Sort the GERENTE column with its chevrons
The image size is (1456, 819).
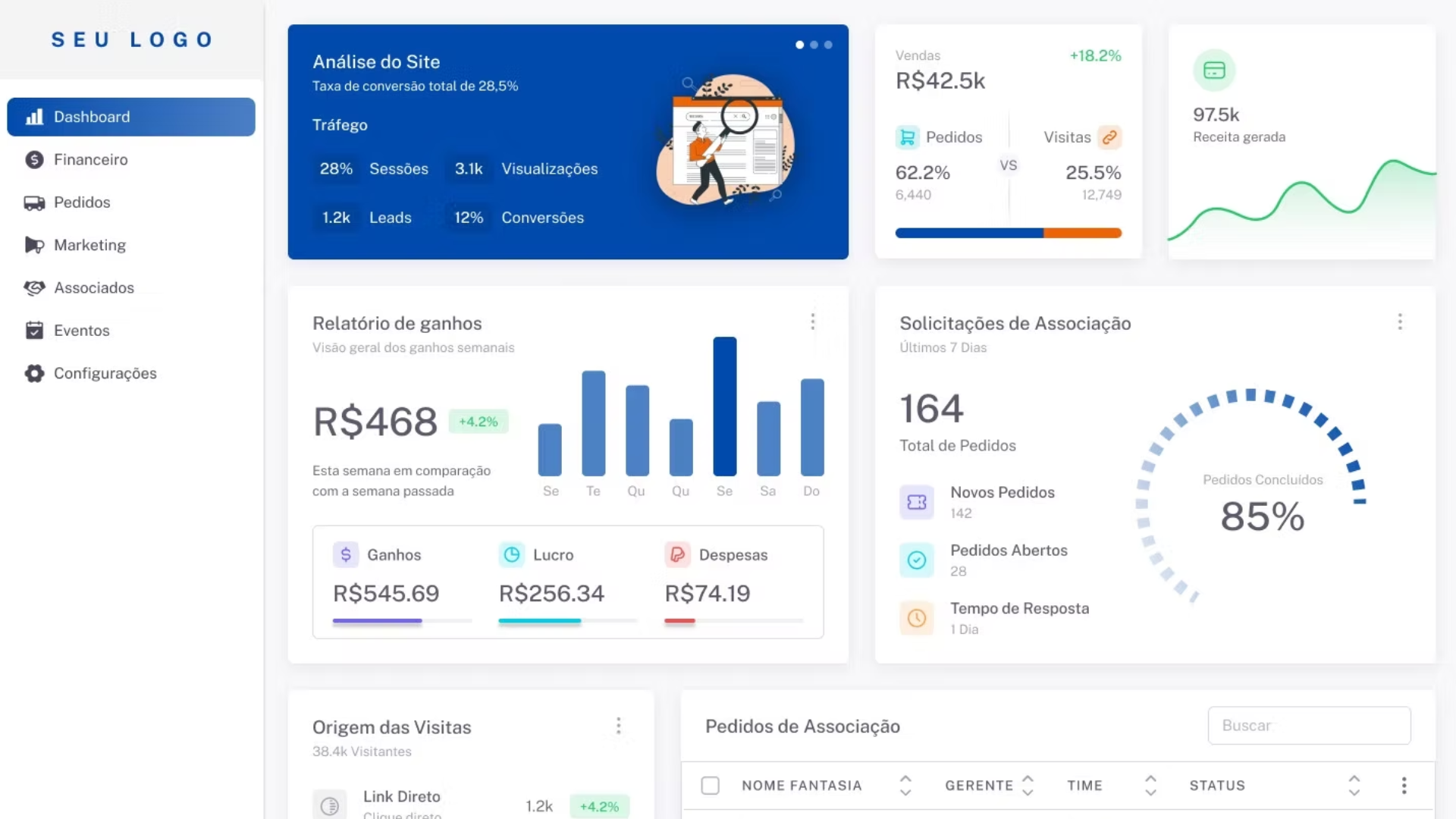point(1028,785)
